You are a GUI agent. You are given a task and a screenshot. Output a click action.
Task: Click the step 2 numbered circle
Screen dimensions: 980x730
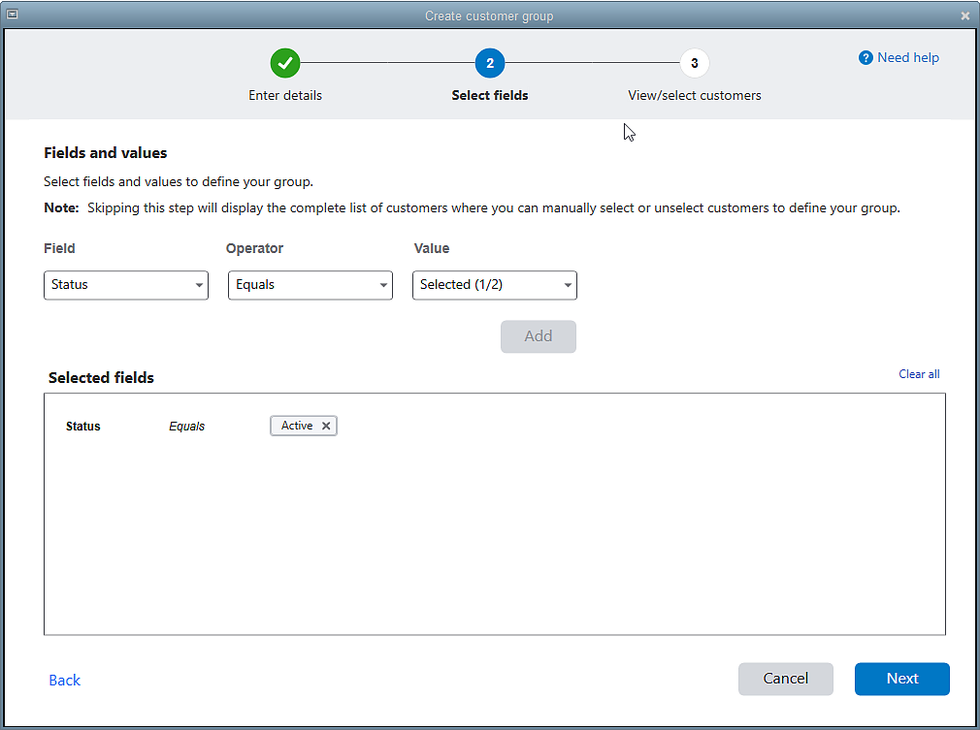tap(490, 63)
